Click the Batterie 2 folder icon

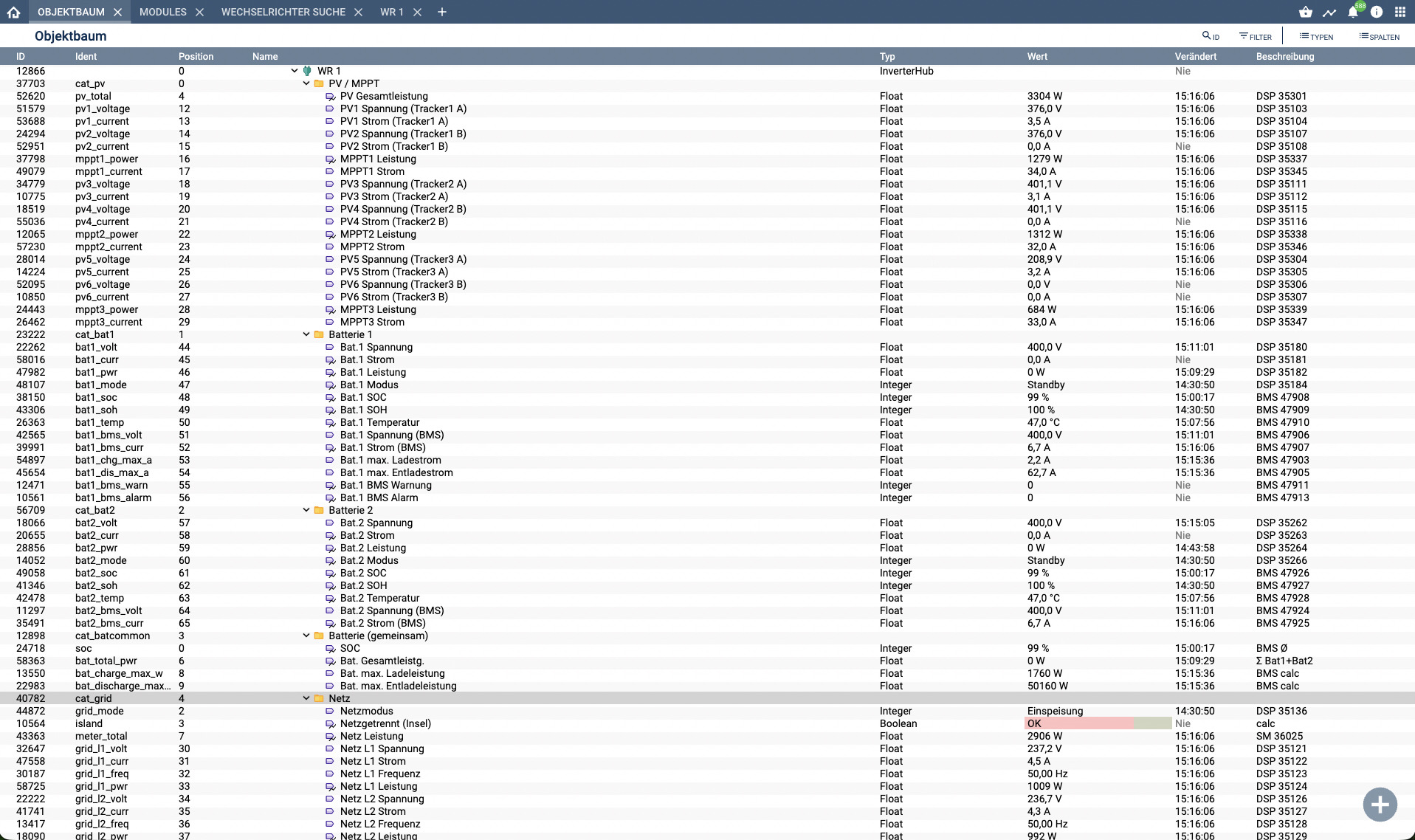click(319, 510)
